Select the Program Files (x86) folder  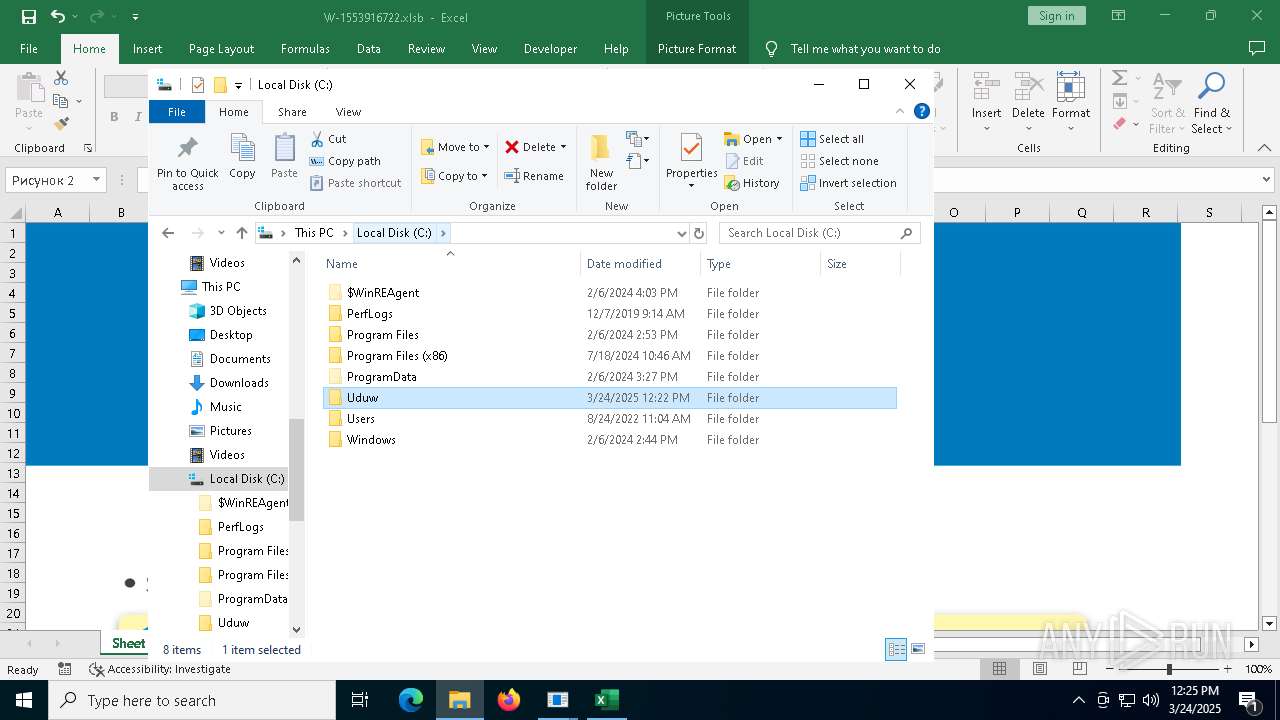610,356
